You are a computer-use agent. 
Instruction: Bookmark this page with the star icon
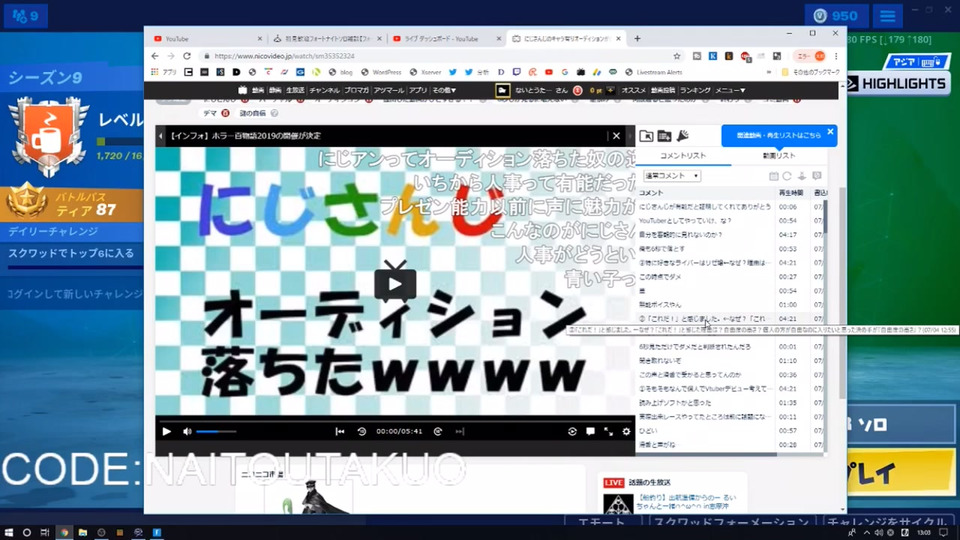[677, 56]
